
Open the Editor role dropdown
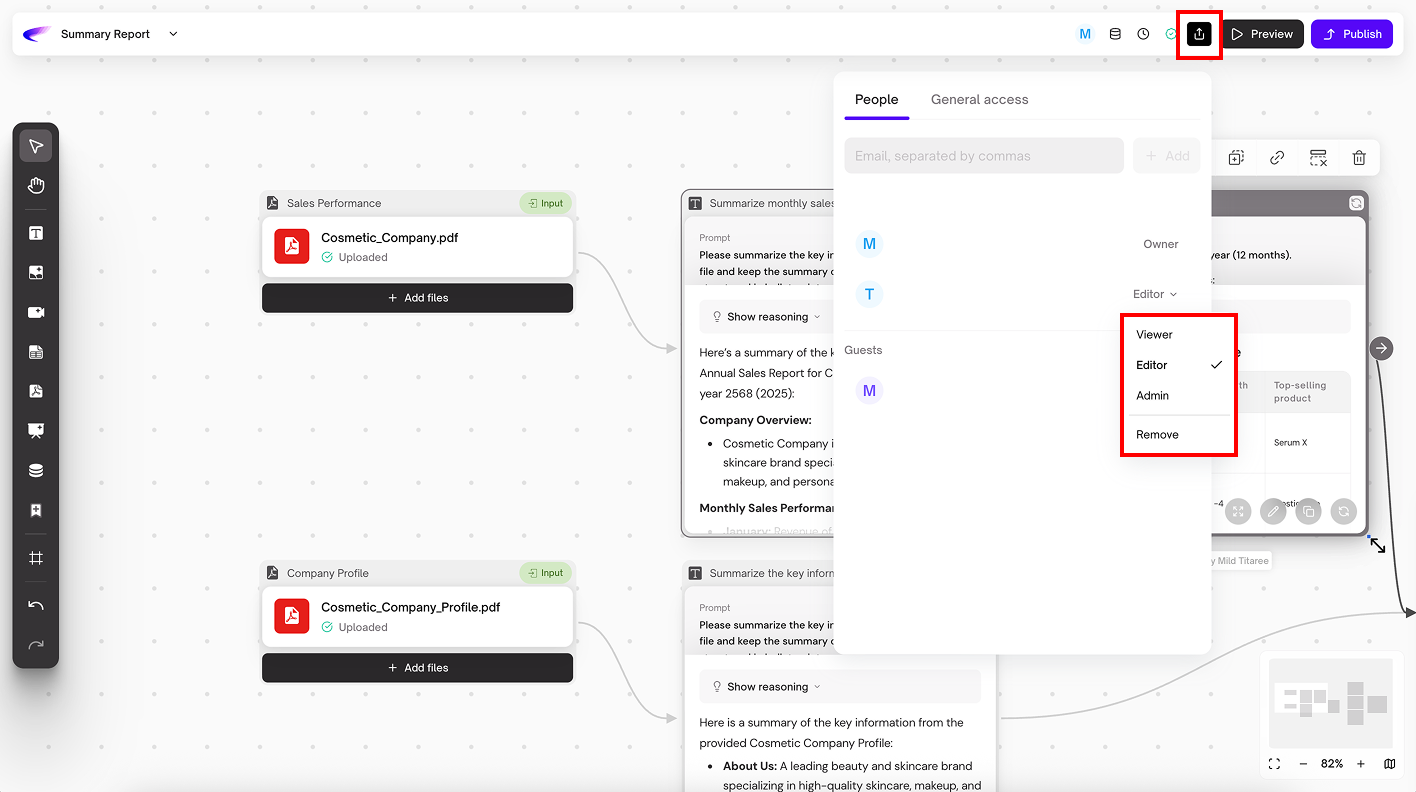tap(1154, 294)
